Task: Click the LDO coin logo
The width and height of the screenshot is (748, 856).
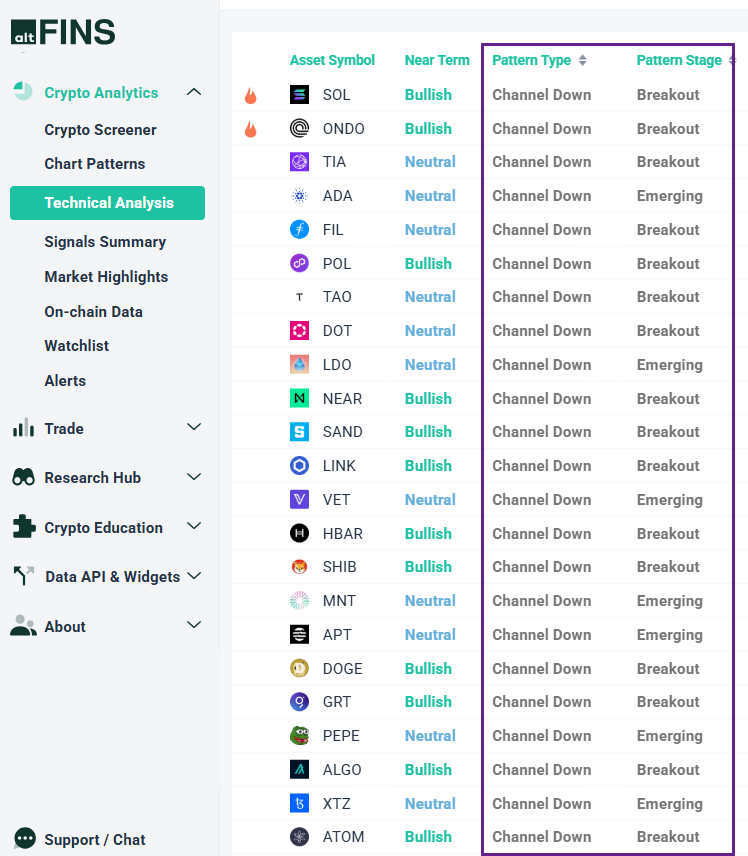Action: [x=299, y=364]
